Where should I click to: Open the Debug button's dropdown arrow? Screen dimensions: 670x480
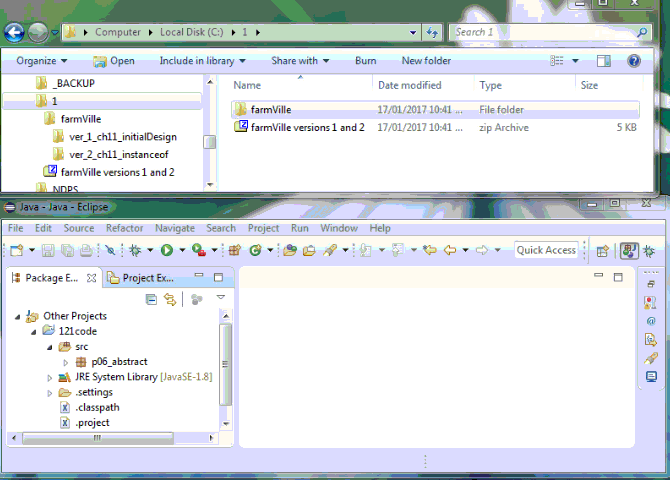(150, 250)
